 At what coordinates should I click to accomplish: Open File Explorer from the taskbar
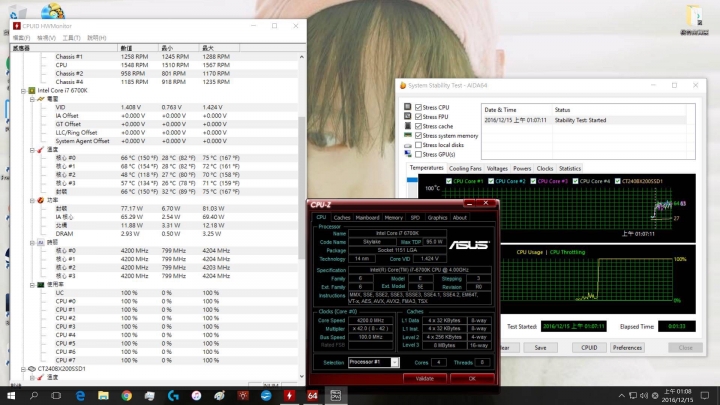(103, 395)
